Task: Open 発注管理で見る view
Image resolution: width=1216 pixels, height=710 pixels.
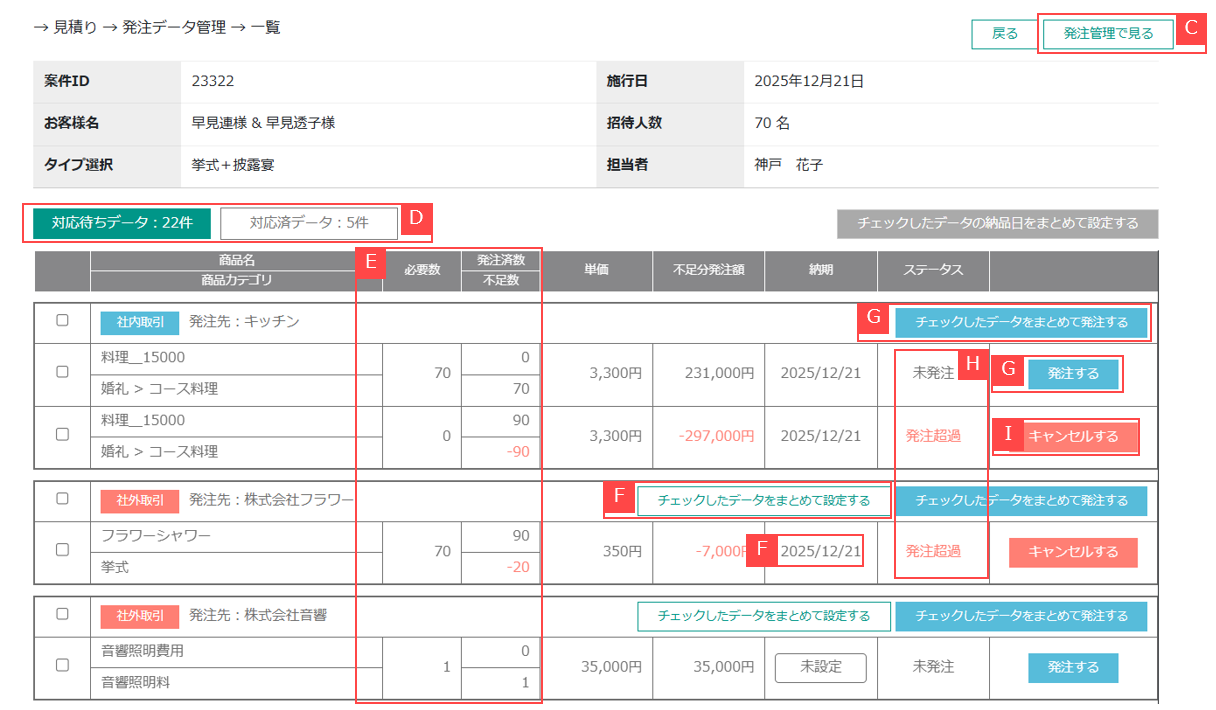Action: (x=1108, y=34)
